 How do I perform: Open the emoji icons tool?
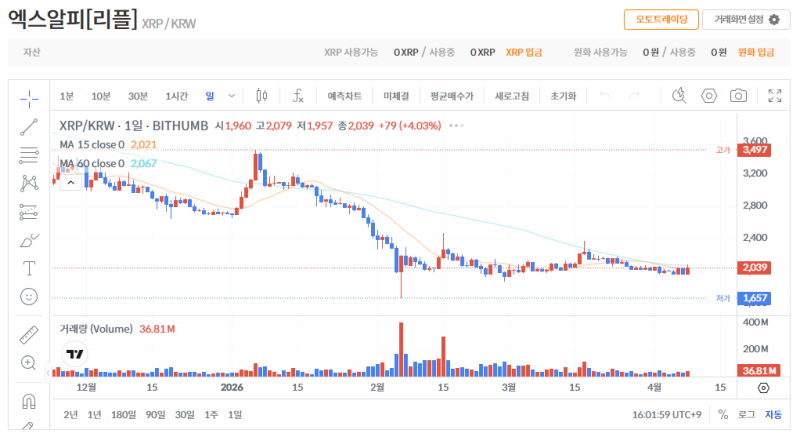tap(29, 296)
